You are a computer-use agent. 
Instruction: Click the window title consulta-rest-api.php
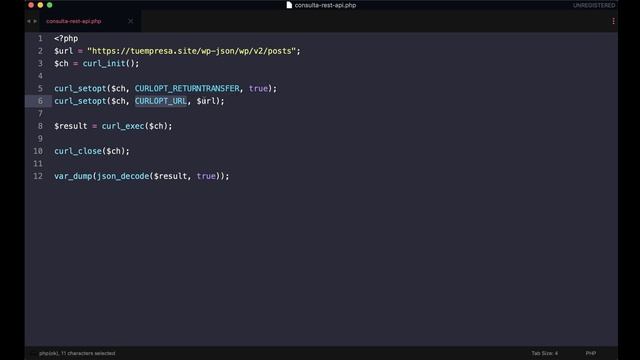325,5
